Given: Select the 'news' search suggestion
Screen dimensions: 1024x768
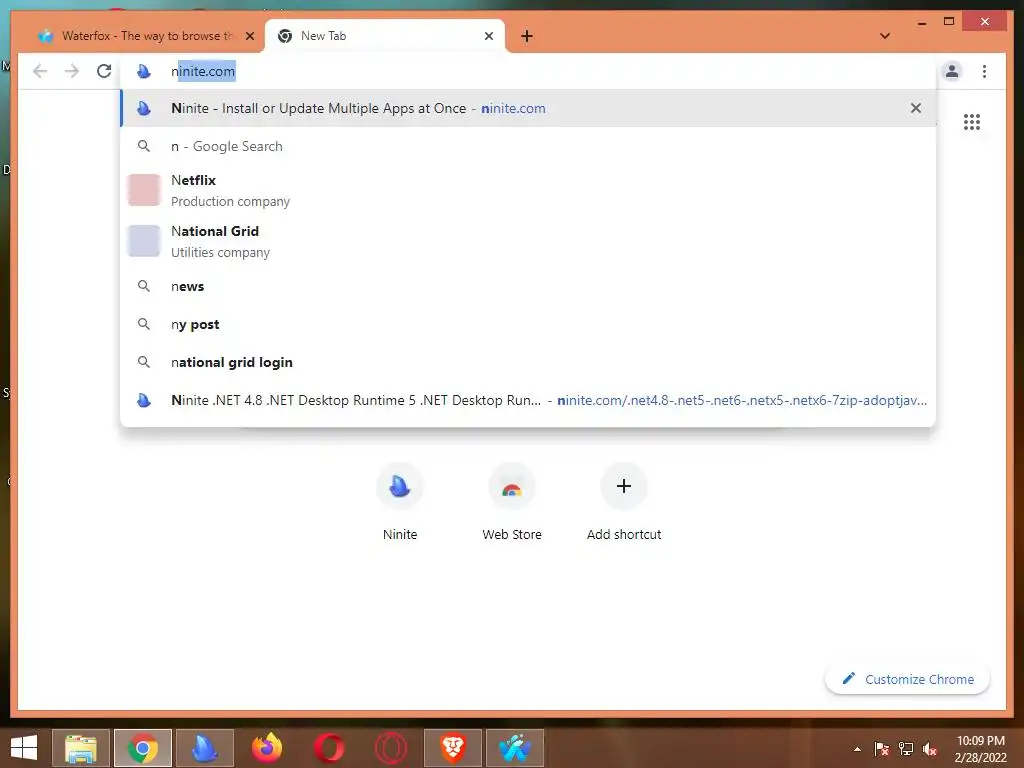Looking at the screenshot, I should point(528,286).
